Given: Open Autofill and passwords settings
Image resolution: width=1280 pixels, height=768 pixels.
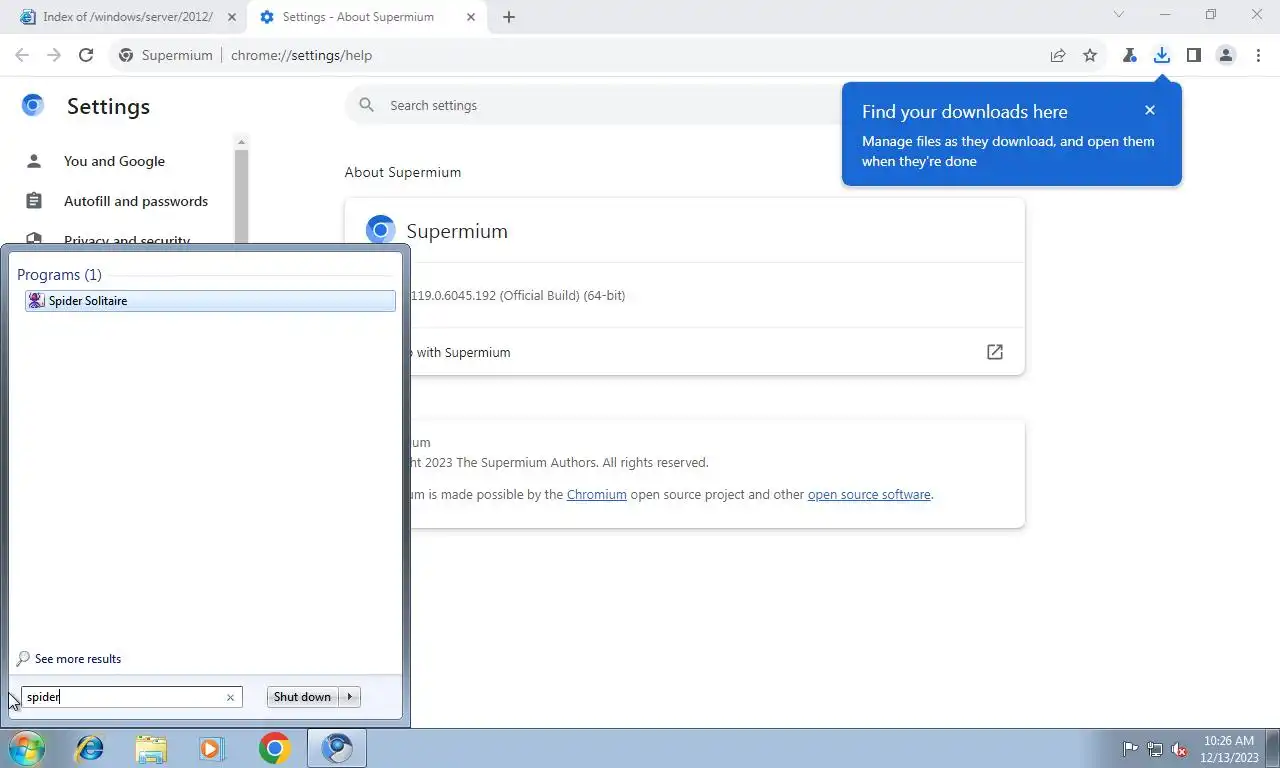Looking at the screenshot, I should point(136,201).
